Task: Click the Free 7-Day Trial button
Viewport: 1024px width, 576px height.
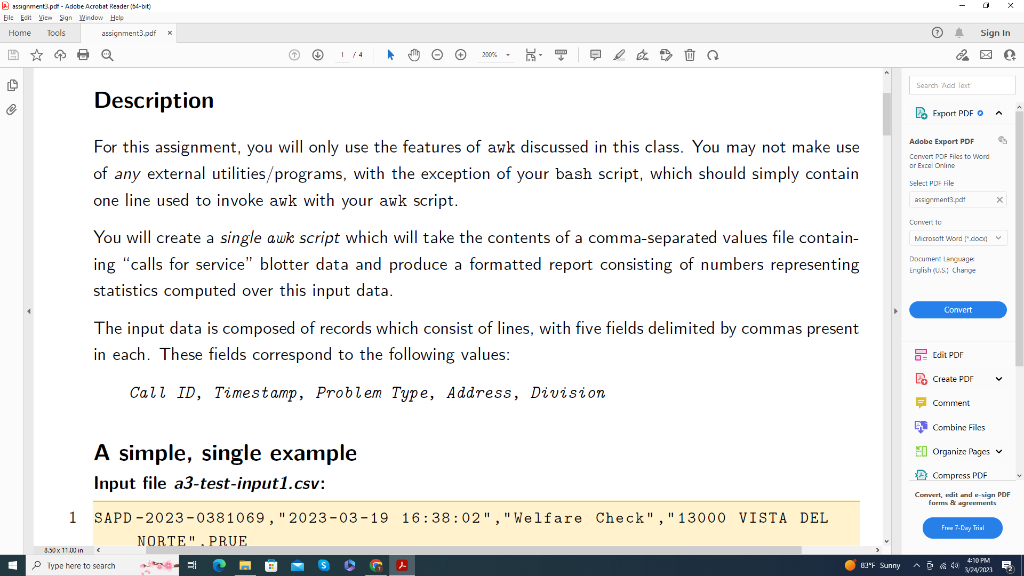Action: (x=962, y=528)
